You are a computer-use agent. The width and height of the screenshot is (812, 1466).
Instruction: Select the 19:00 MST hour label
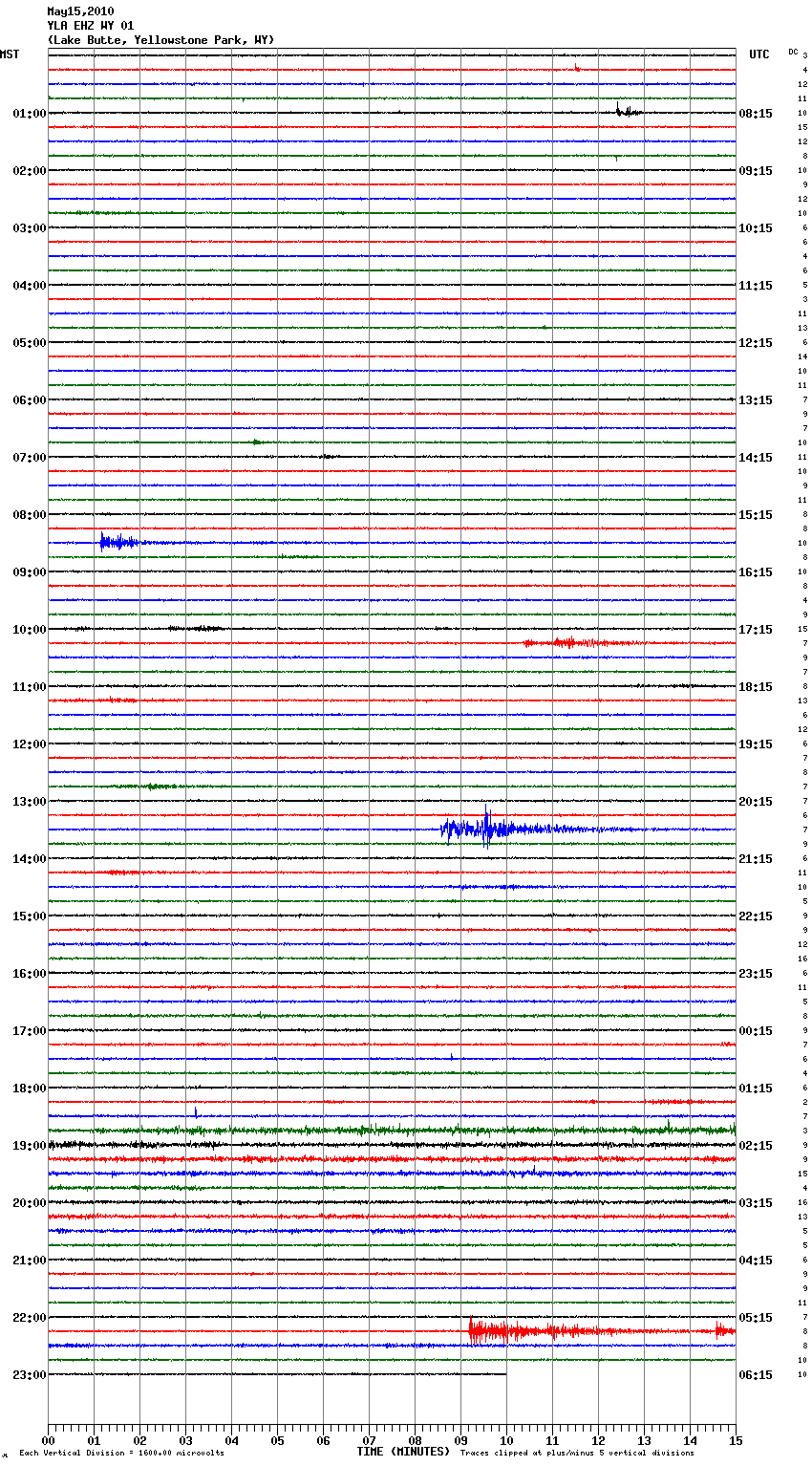pyautogui.click(x=30, y=1146)
